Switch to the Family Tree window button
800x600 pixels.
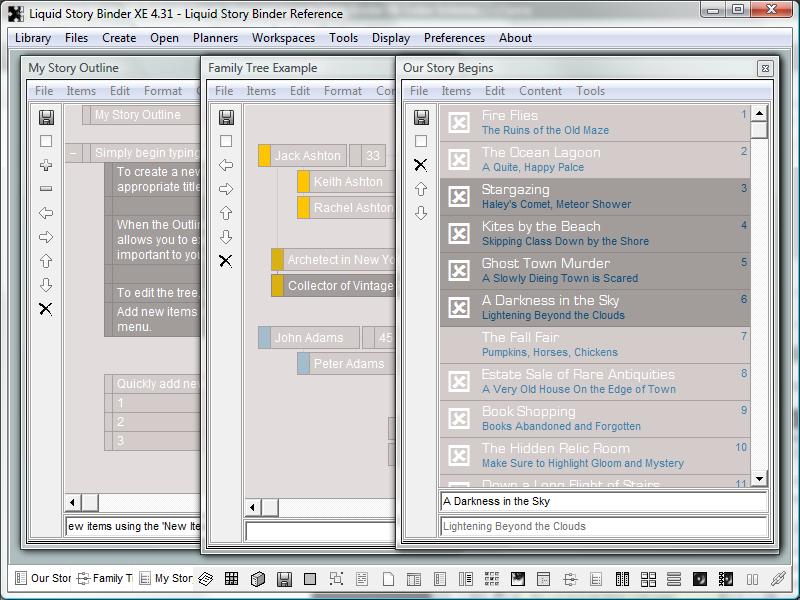(x=105, y=578)
